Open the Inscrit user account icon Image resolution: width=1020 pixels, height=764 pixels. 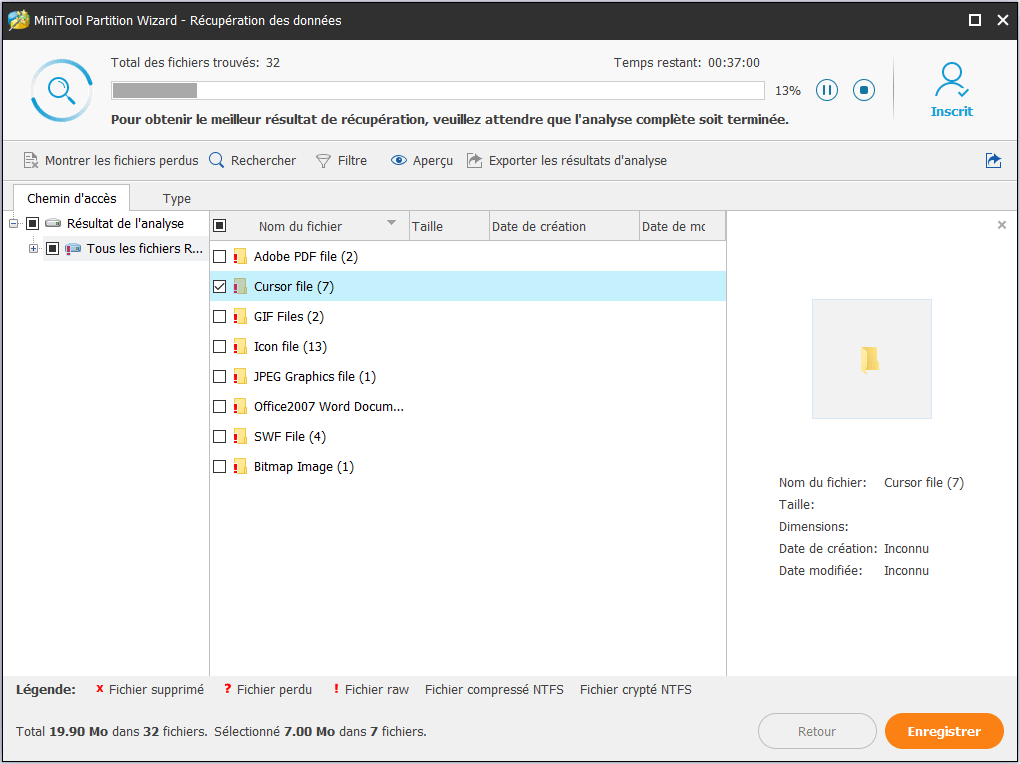click(952, 90)
